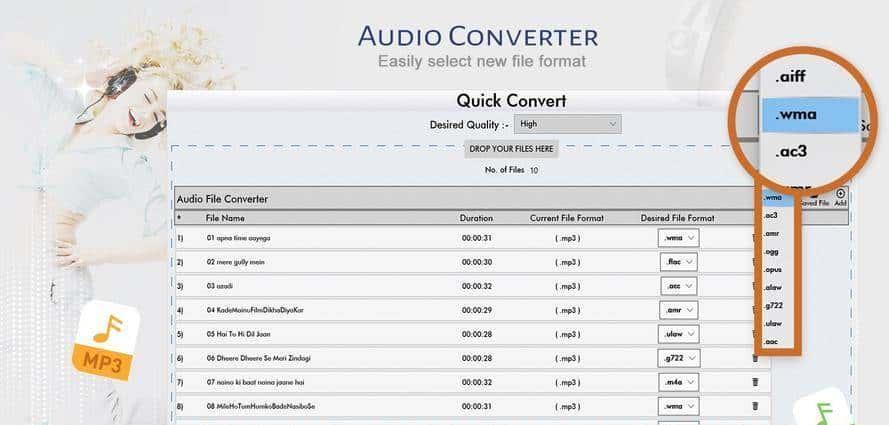Click the File Name column header
This screenshot has width=889, height=425.
225,218
